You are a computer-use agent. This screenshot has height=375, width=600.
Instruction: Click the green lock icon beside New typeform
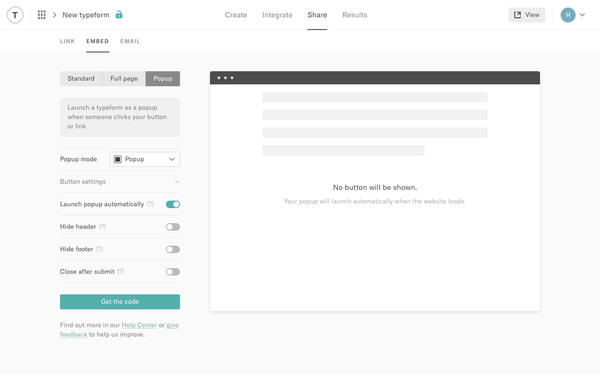click(119, 15)
